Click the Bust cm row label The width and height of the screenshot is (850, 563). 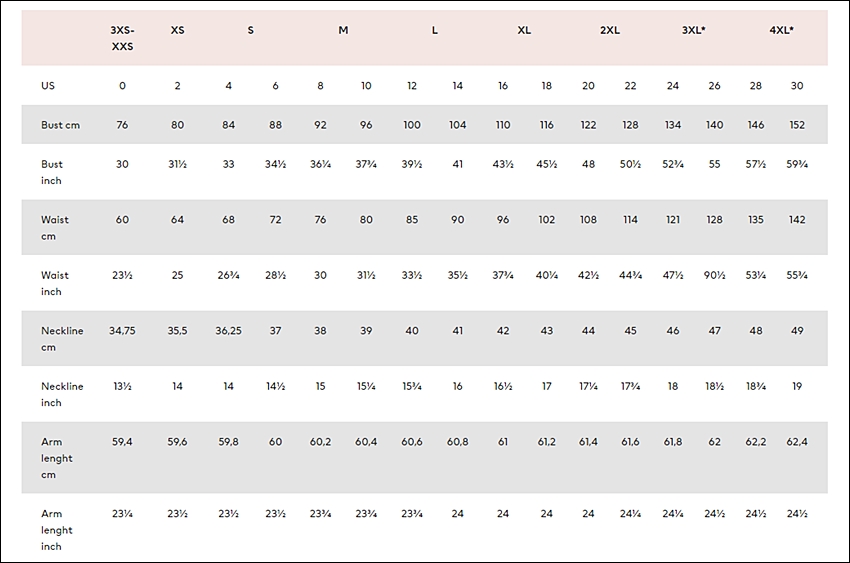(x=60, y=125)
